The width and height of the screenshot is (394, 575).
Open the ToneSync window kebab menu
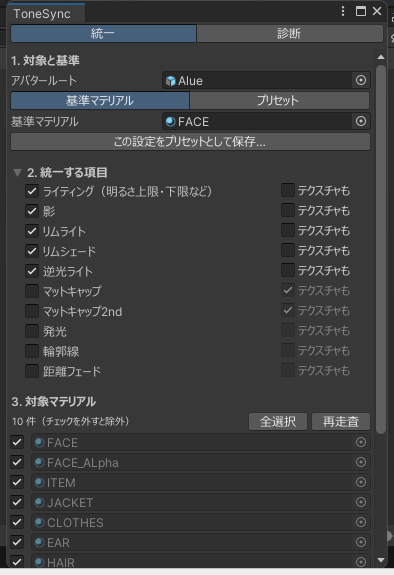click(343, 11)
